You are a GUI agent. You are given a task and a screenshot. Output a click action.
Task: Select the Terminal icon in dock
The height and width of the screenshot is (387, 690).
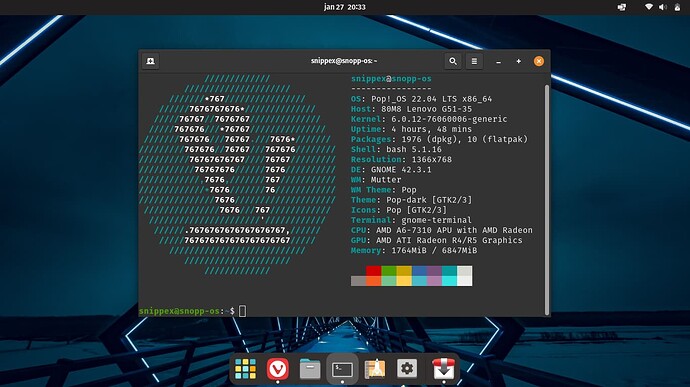342,369
